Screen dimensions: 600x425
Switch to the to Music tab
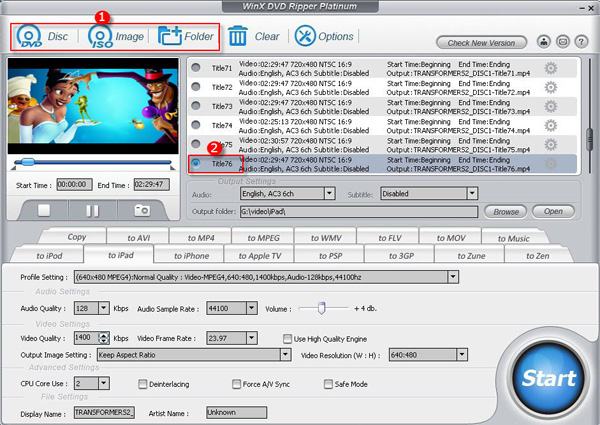[x=514, y=238]
